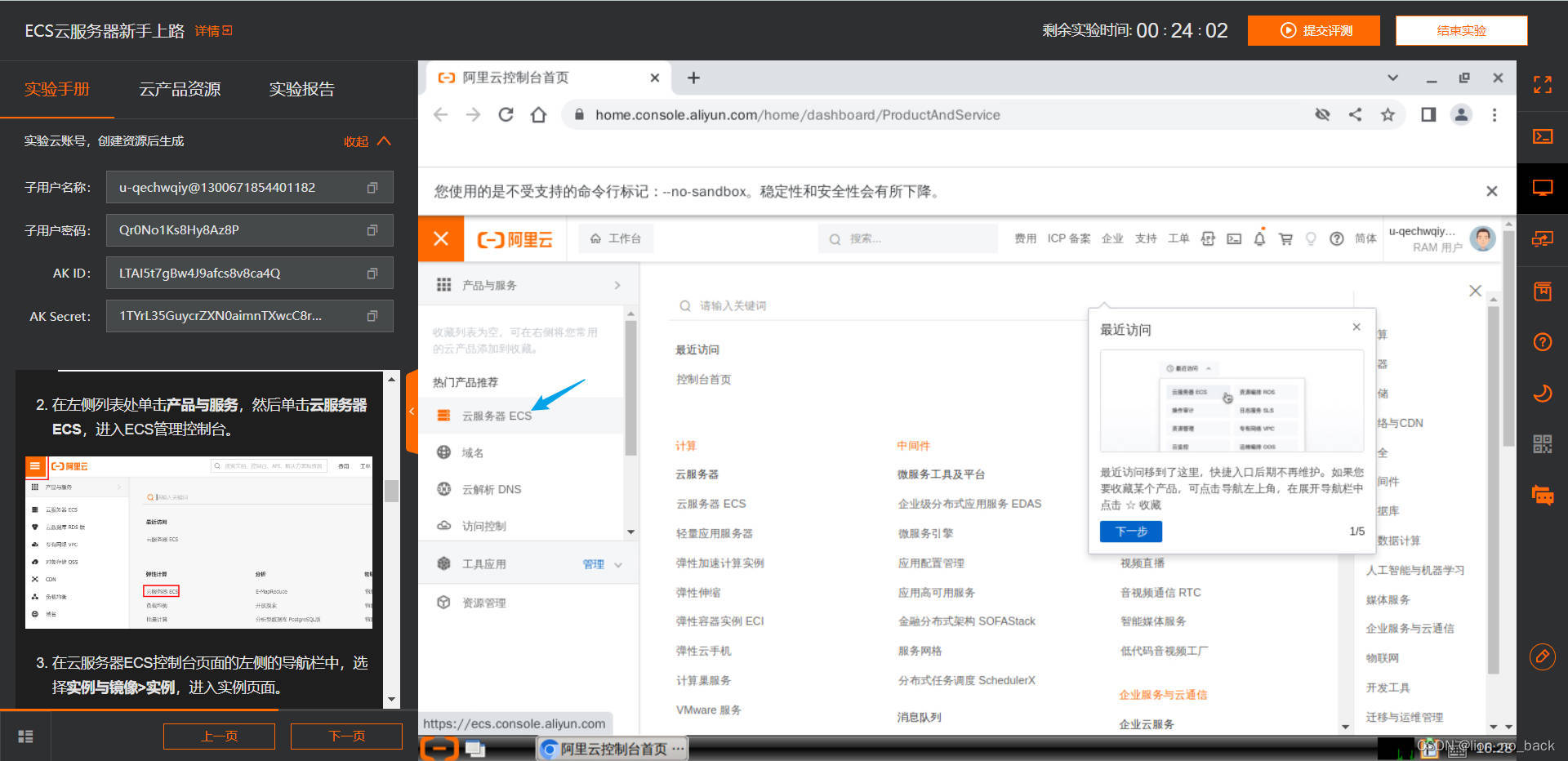Close the orange X navigation menu button
This screenshot has height=761, width=1568.
tap(441, 238)
